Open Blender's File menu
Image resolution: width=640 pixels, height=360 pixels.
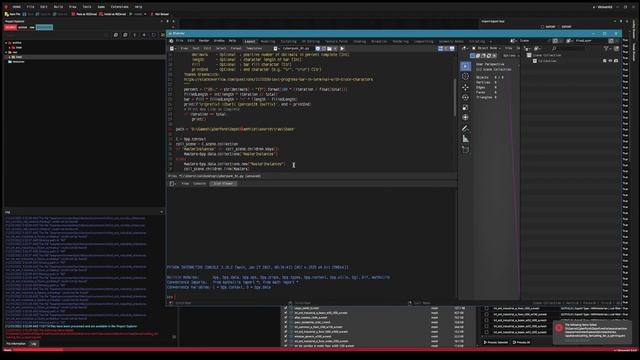coord(180,41)
